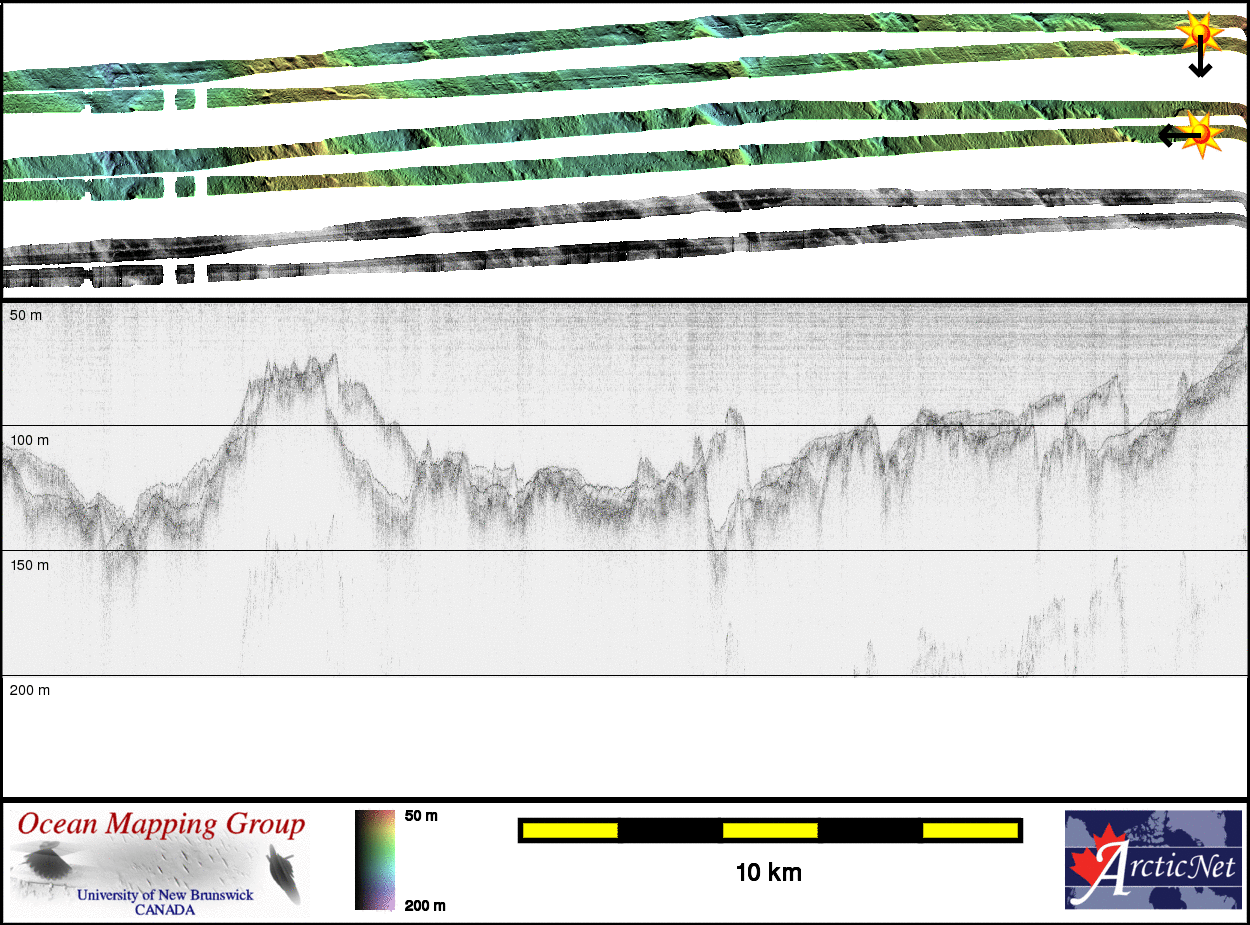Click the 50 m depth label in the profile
This screenshot has width=1250, height=925.
pyautogui.click(x=26, y=315)
